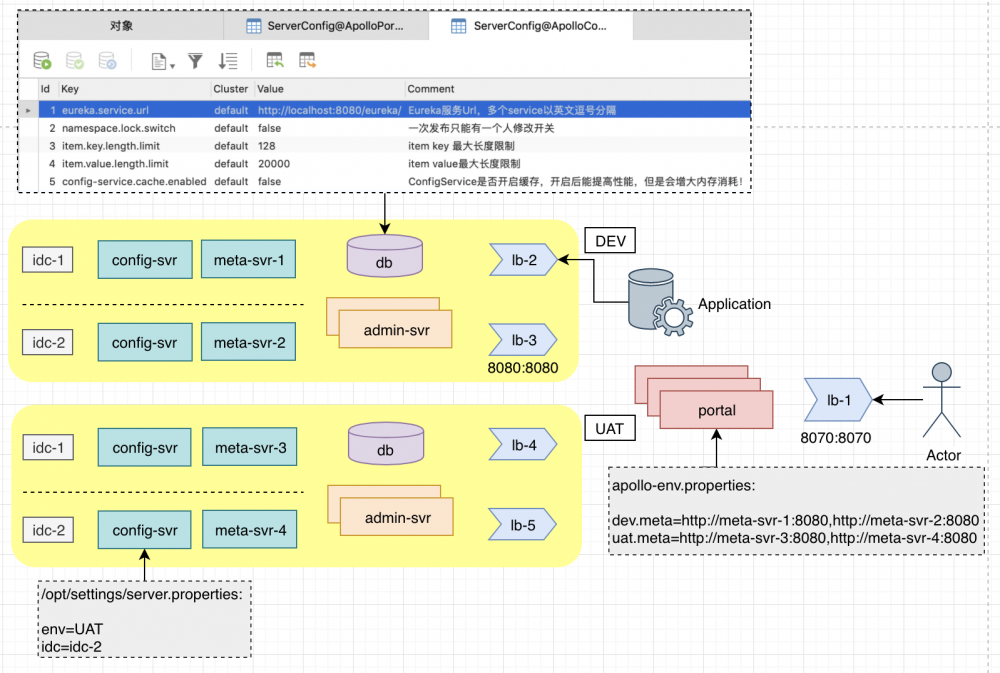This screenshot has width=1000, height=673.
Task: Click the Cluster column header
Action: click(x=231, y=89)
